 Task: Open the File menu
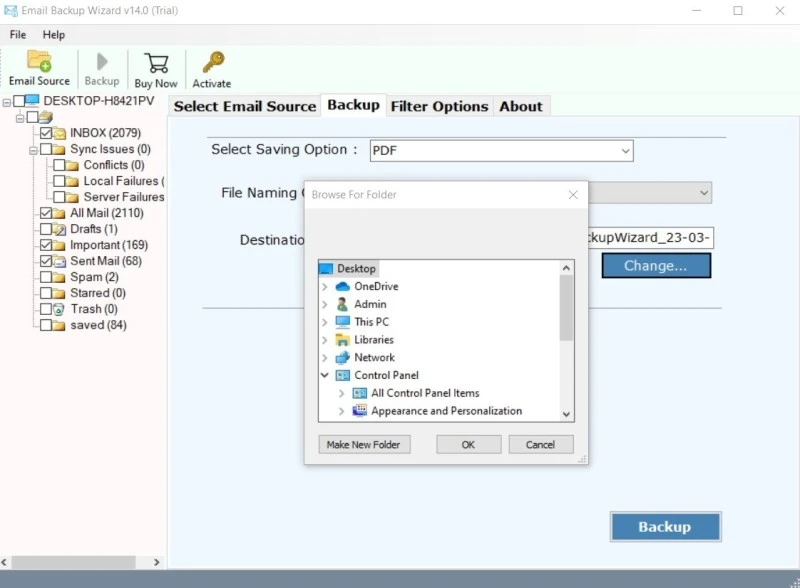(x=18, y=35)
